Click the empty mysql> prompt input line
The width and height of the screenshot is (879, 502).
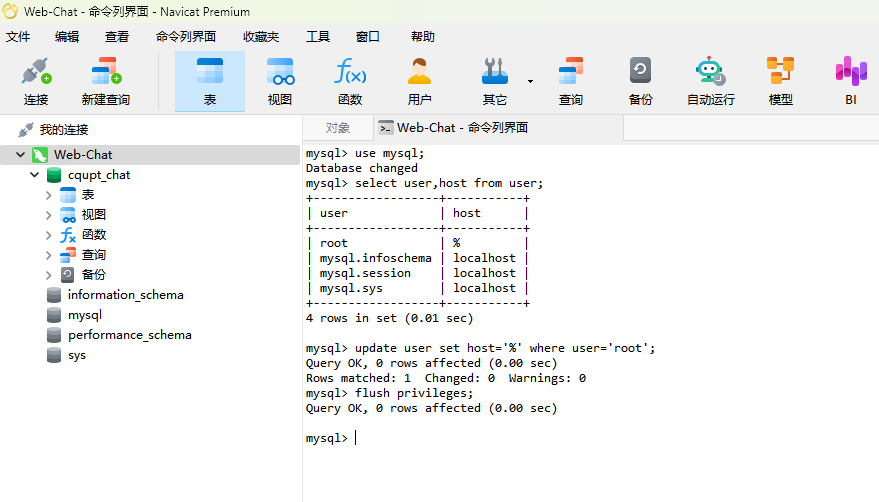coord(331,438)
